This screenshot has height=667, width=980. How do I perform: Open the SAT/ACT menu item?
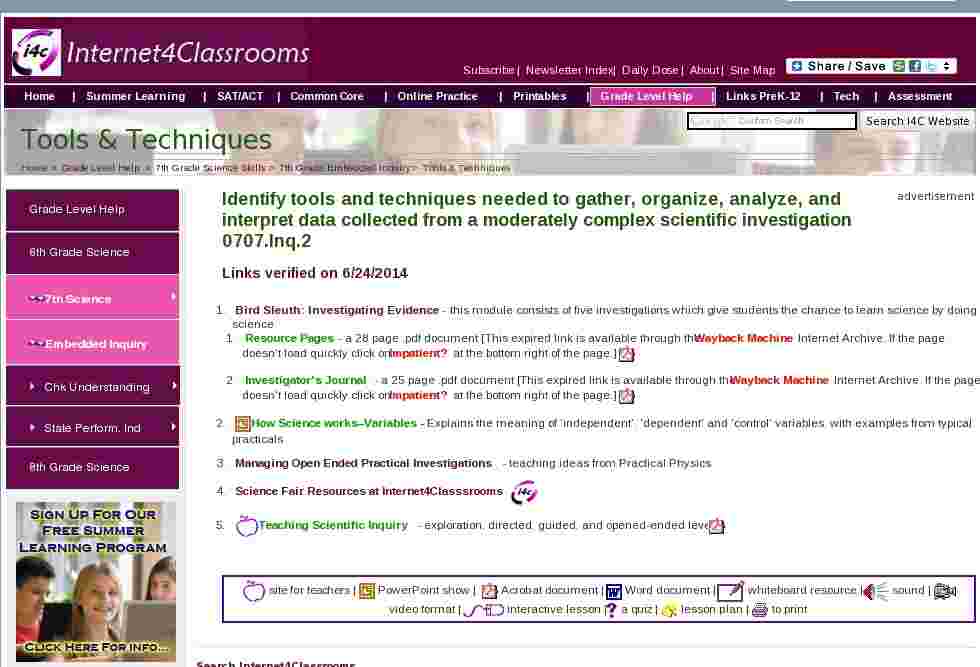pos(240,96)
